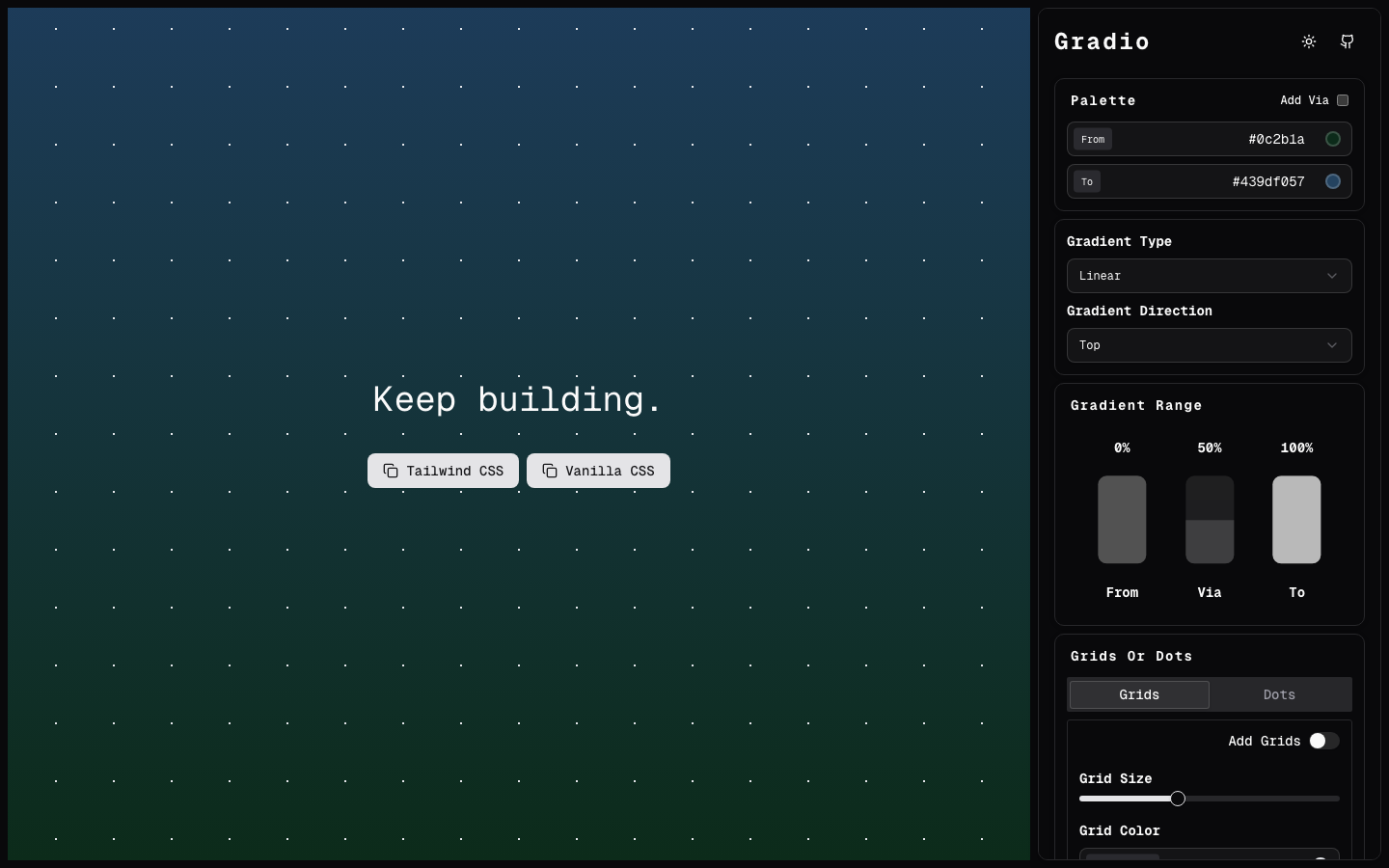Copy the Tailwind CSS code
Screen dimensions: 1389x868
tap(443, 471)
